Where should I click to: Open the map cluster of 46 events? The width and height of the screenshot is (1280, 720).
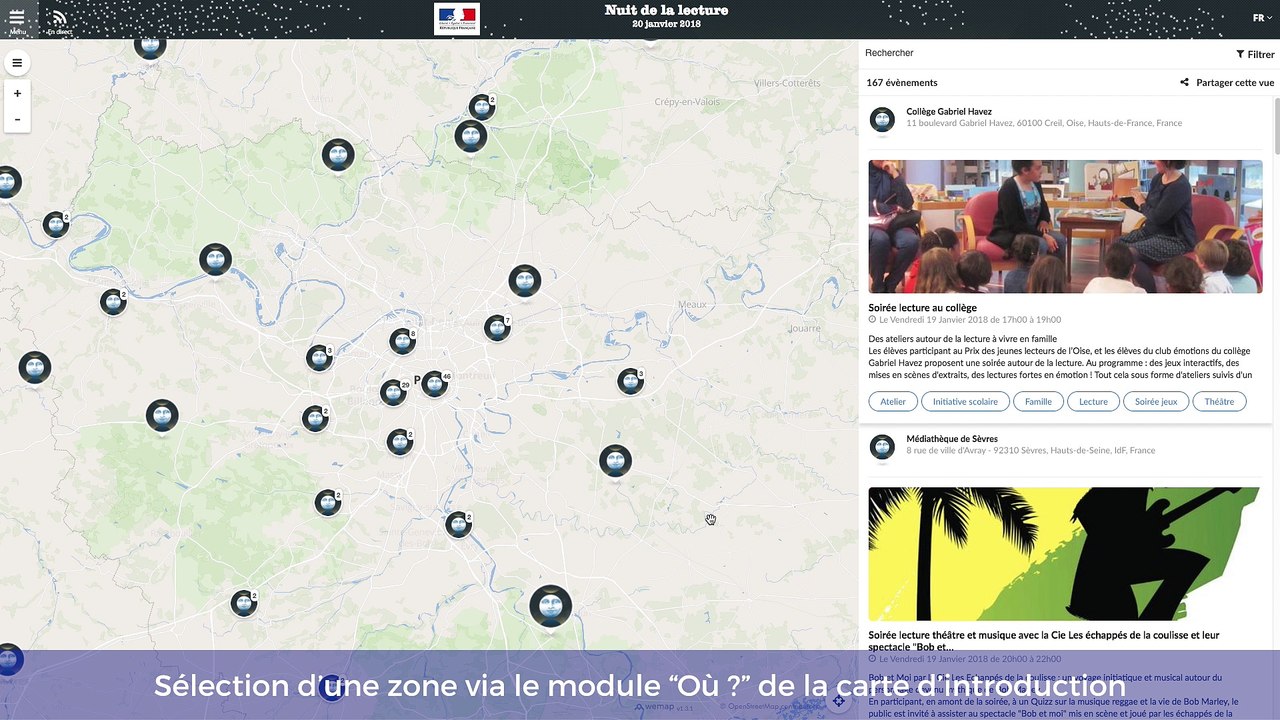click(x=434, y=383)
